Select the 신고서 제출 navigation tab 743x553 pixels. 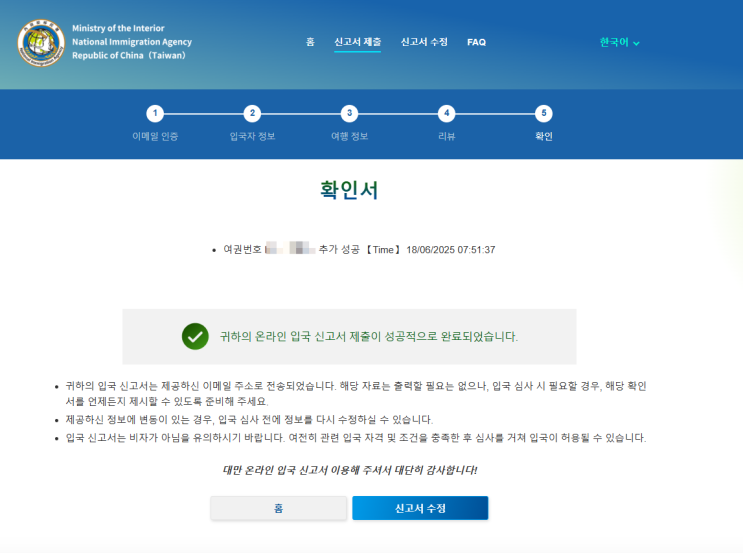click(x=357, y=42)
